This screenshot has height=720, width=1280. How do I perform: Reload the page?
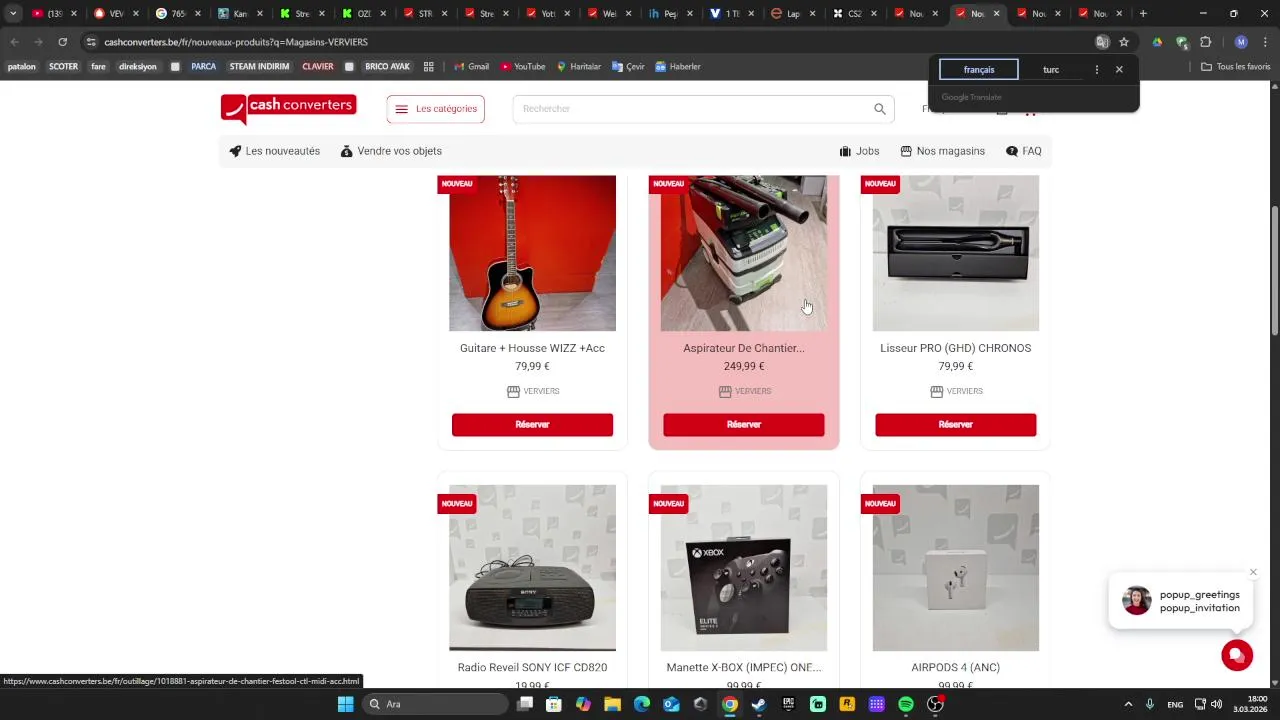tap(62, 42)
